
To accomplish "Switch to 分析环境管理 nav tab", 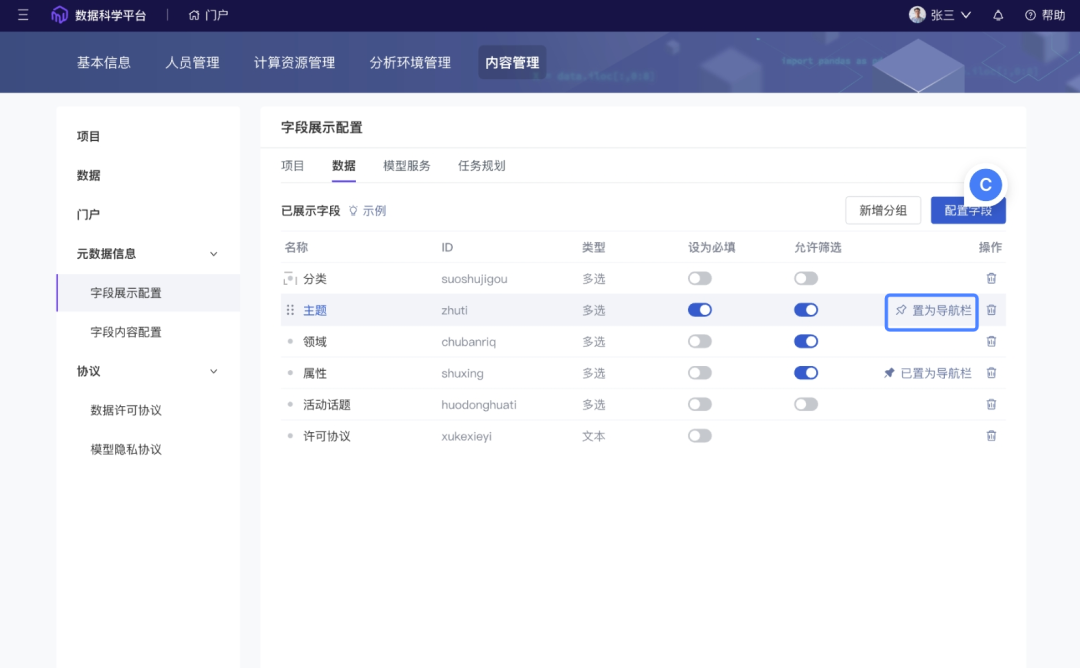I will point(410,63).
